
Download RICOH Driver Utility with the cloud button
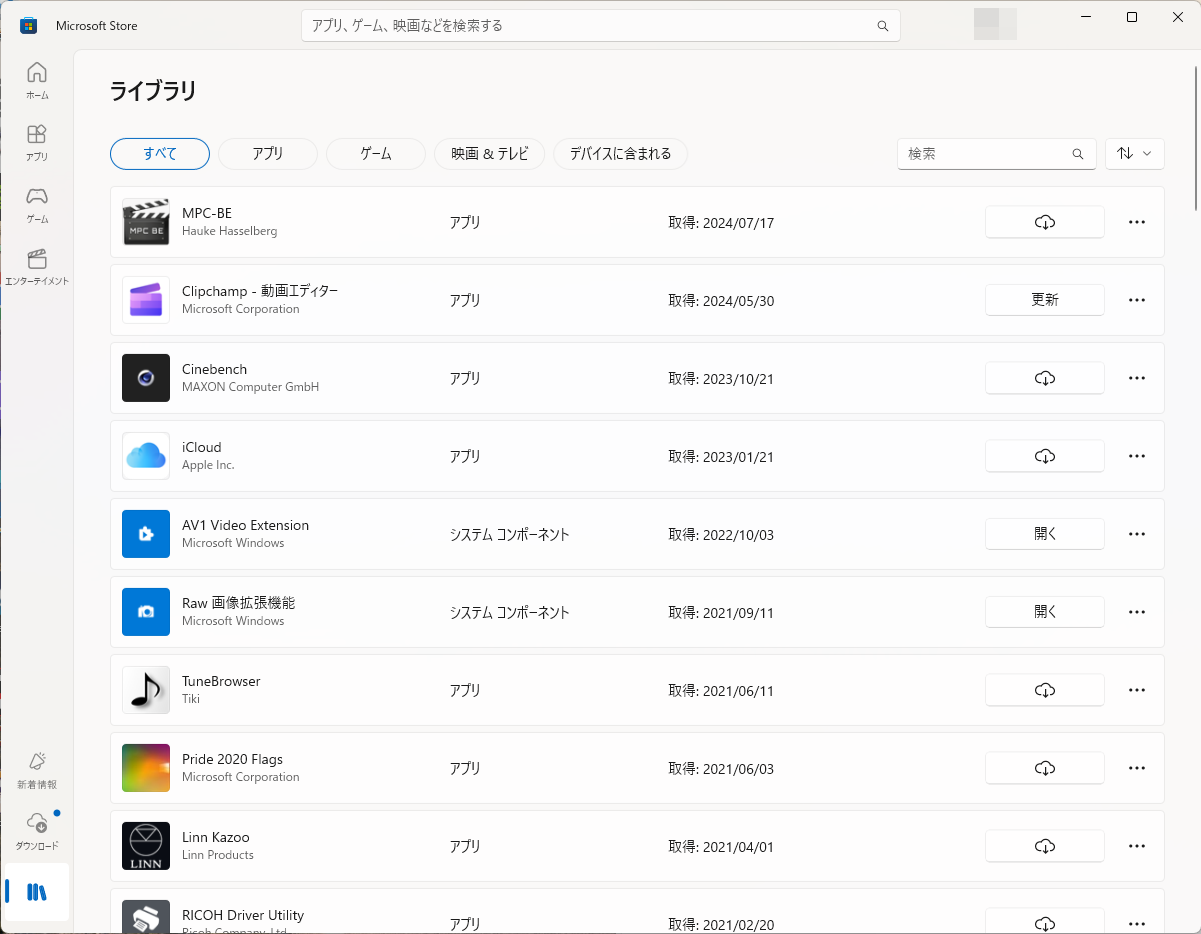pyautogui.click(x=1045, y=921)
